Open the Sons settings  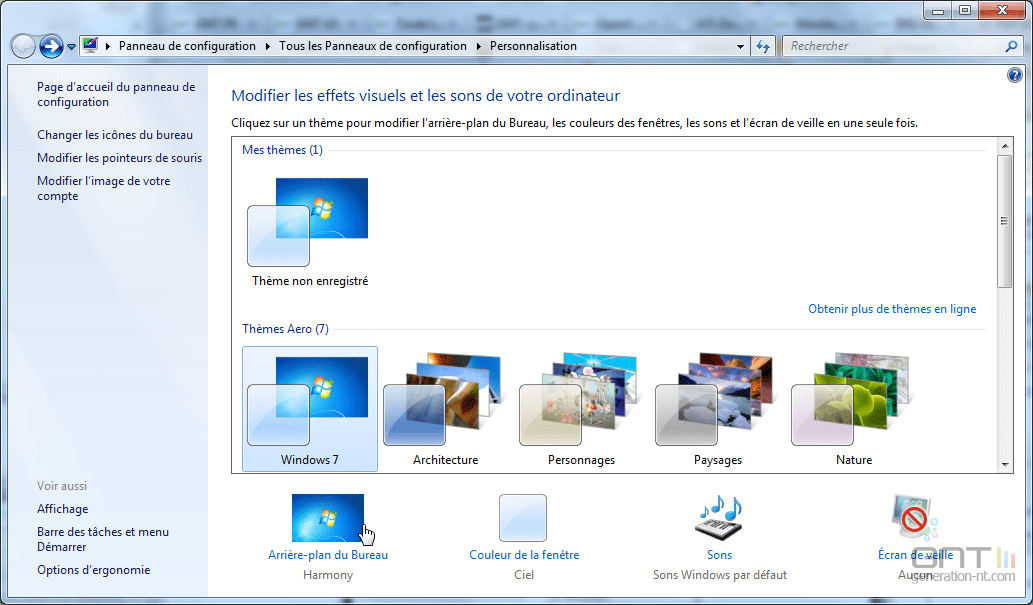click(719, 555)
